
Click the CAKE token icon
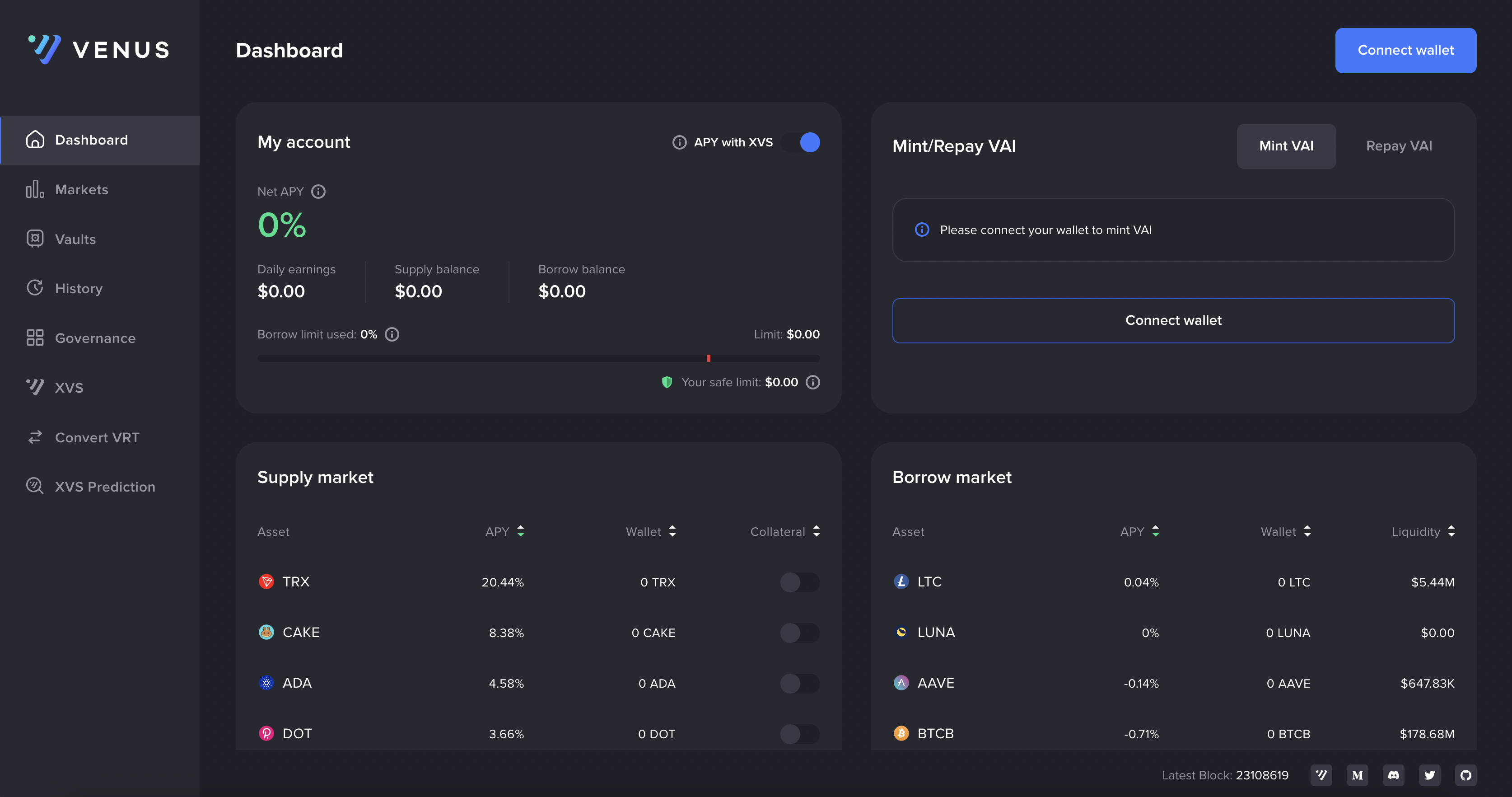pyautogui.click(x=266, y=632)
